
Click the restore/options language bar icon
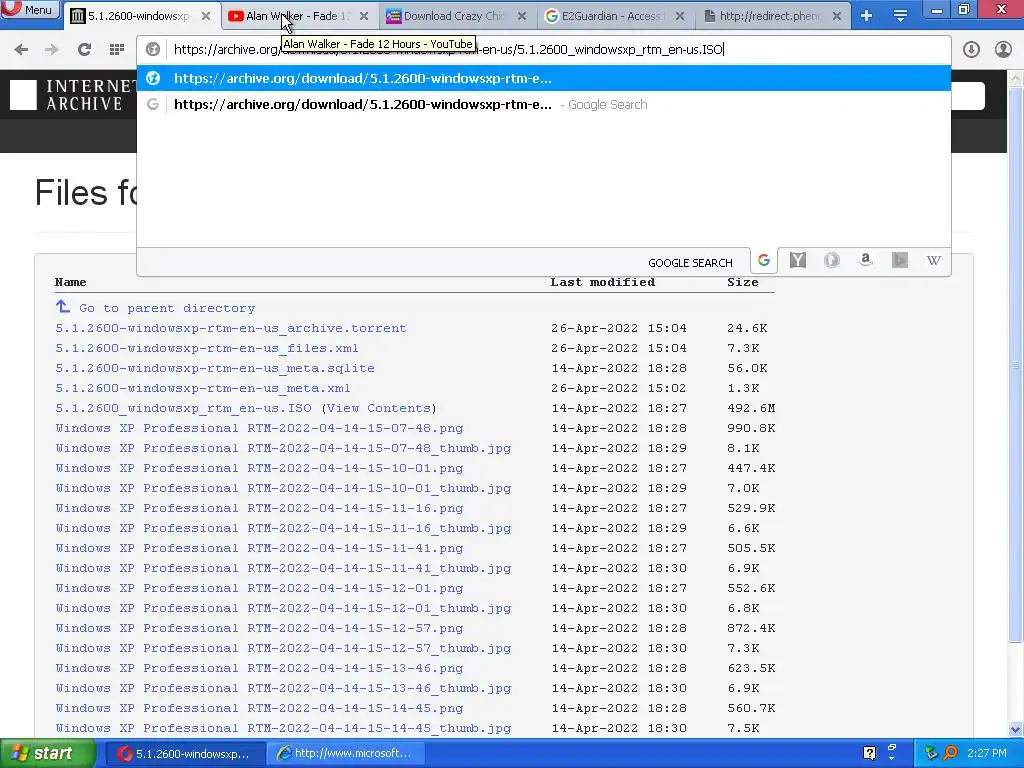tap(892, 749)
